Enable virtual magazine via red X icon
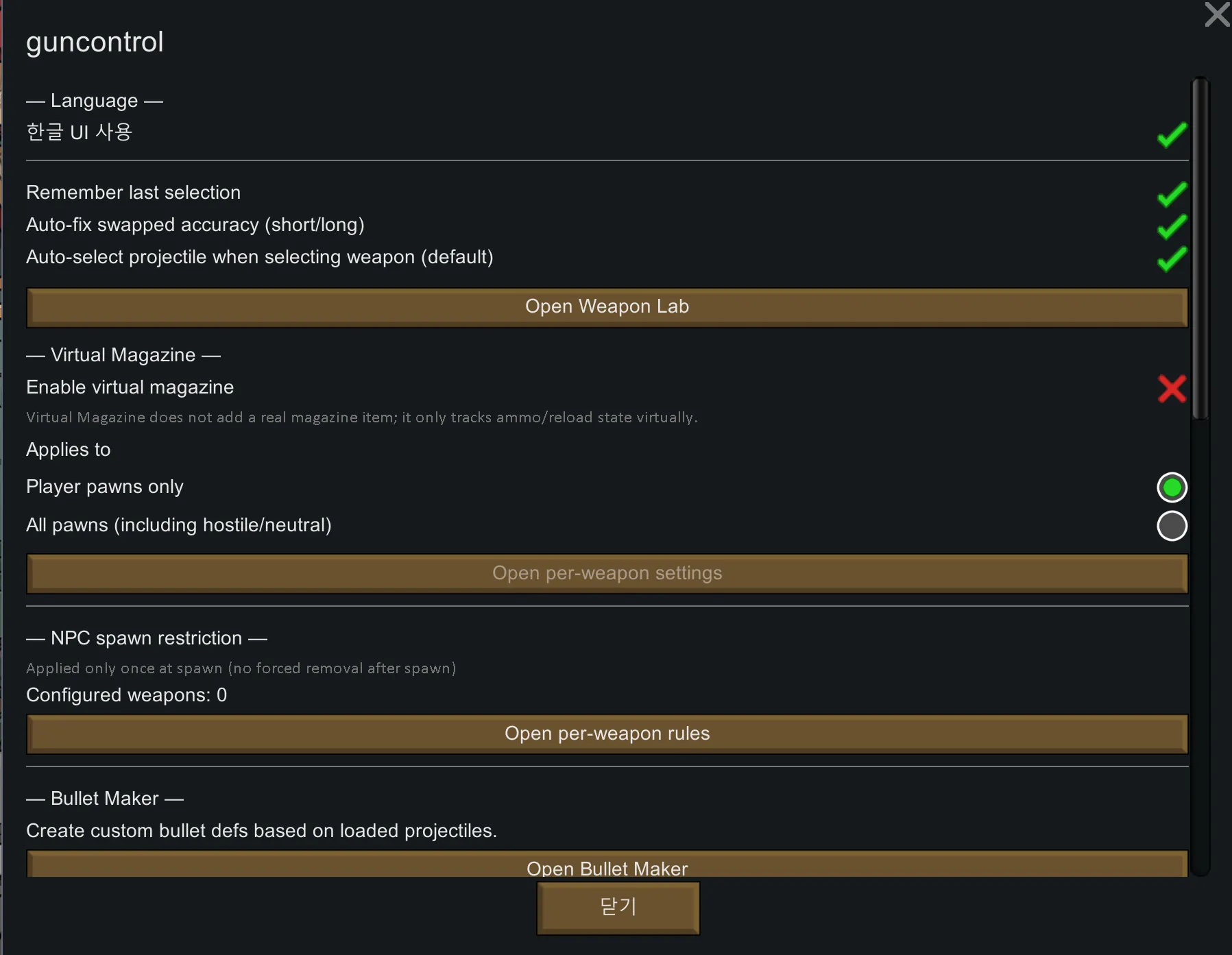This screenshot has width=1232, height=955. 1172,388
